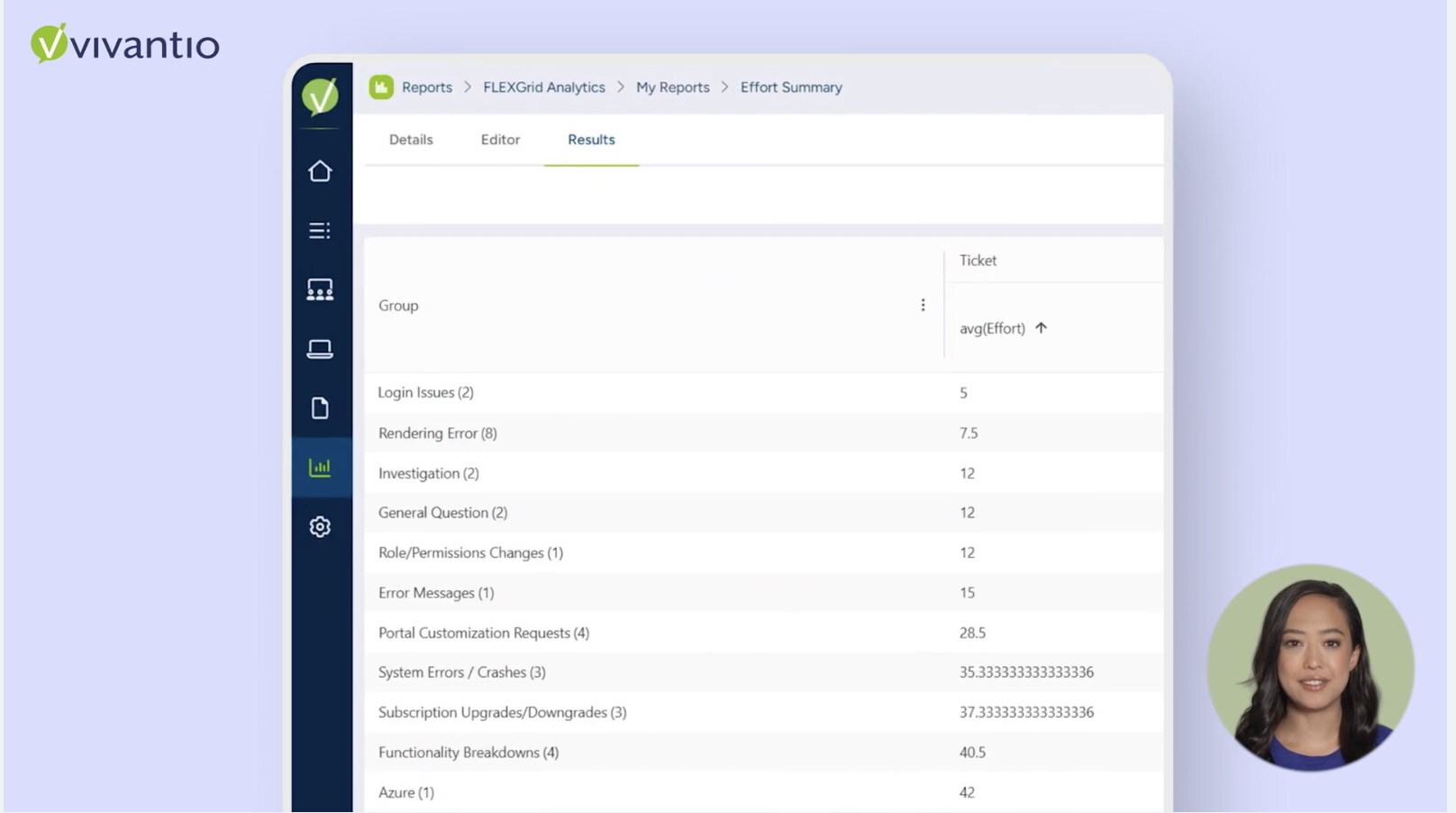The width and height of the screenshot is (1456, 813).
Task: Switch to the Editor tab
Action: pyautogui.click(x=500, y=140)
